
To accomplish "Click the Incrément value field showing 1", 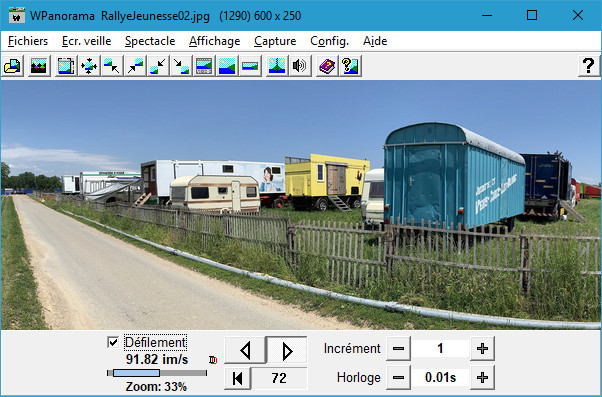I will pos(440,349).
